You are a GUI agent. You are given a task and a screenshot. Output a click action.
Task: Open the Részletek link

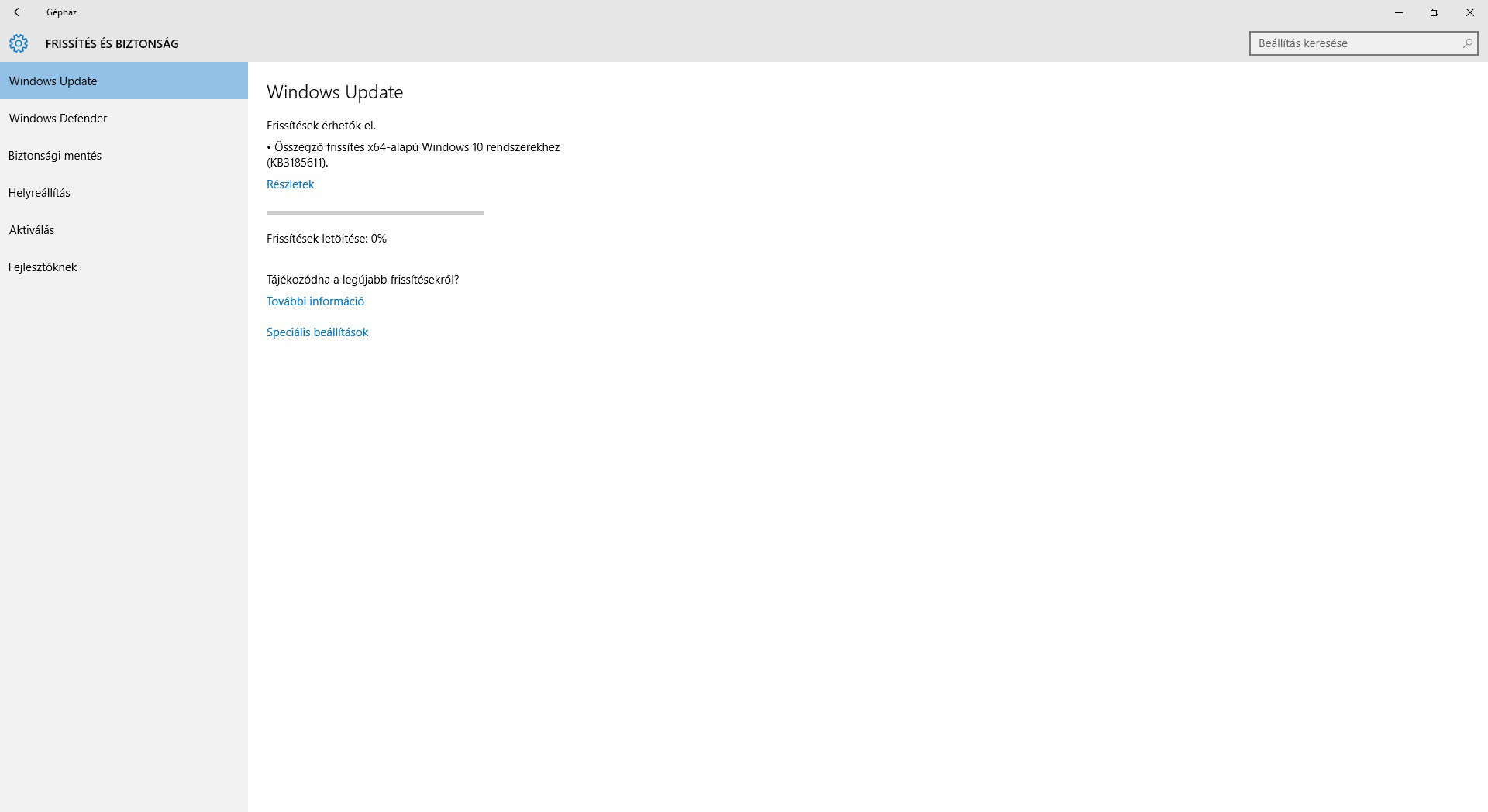pyautogui.click(x=290, y=184)
